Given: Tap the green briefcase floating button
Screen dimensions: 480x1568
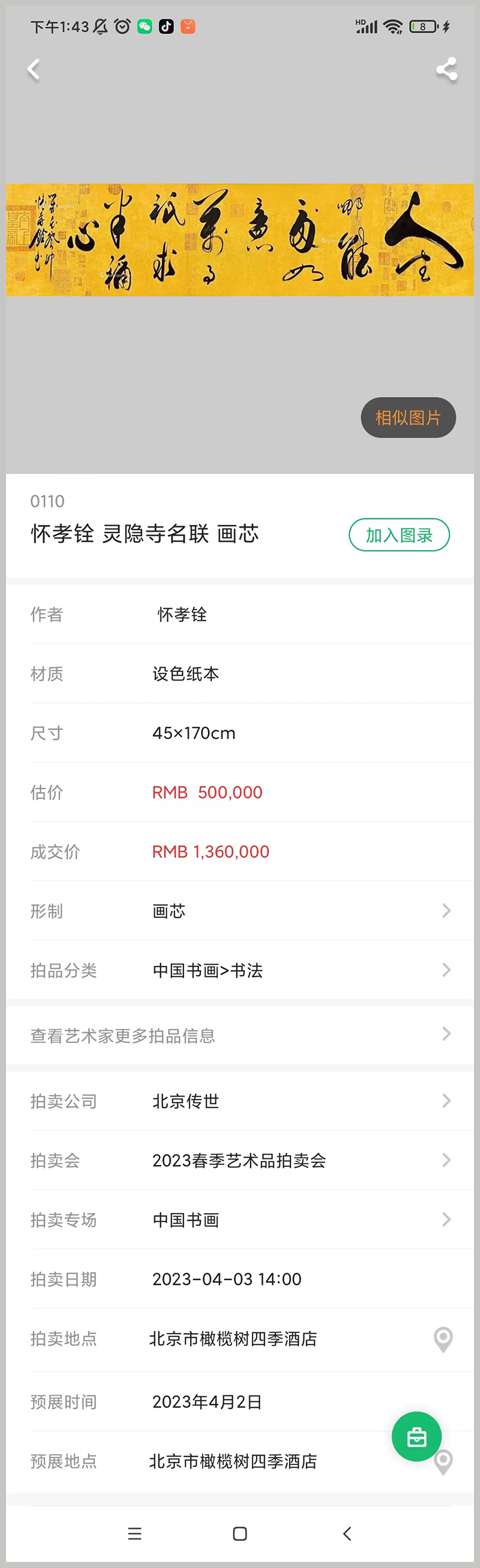Looking at the screenshot, I should point(416,1436).
